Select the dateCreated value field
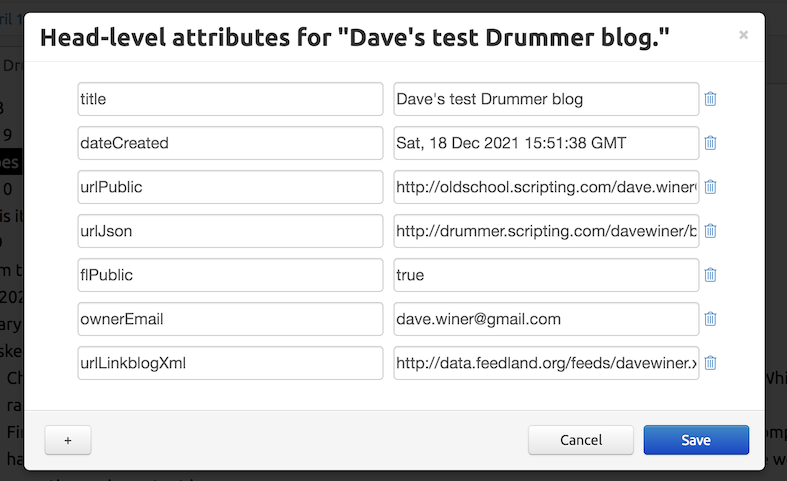Viewport: 787px width, 481px height. point(546,143)
